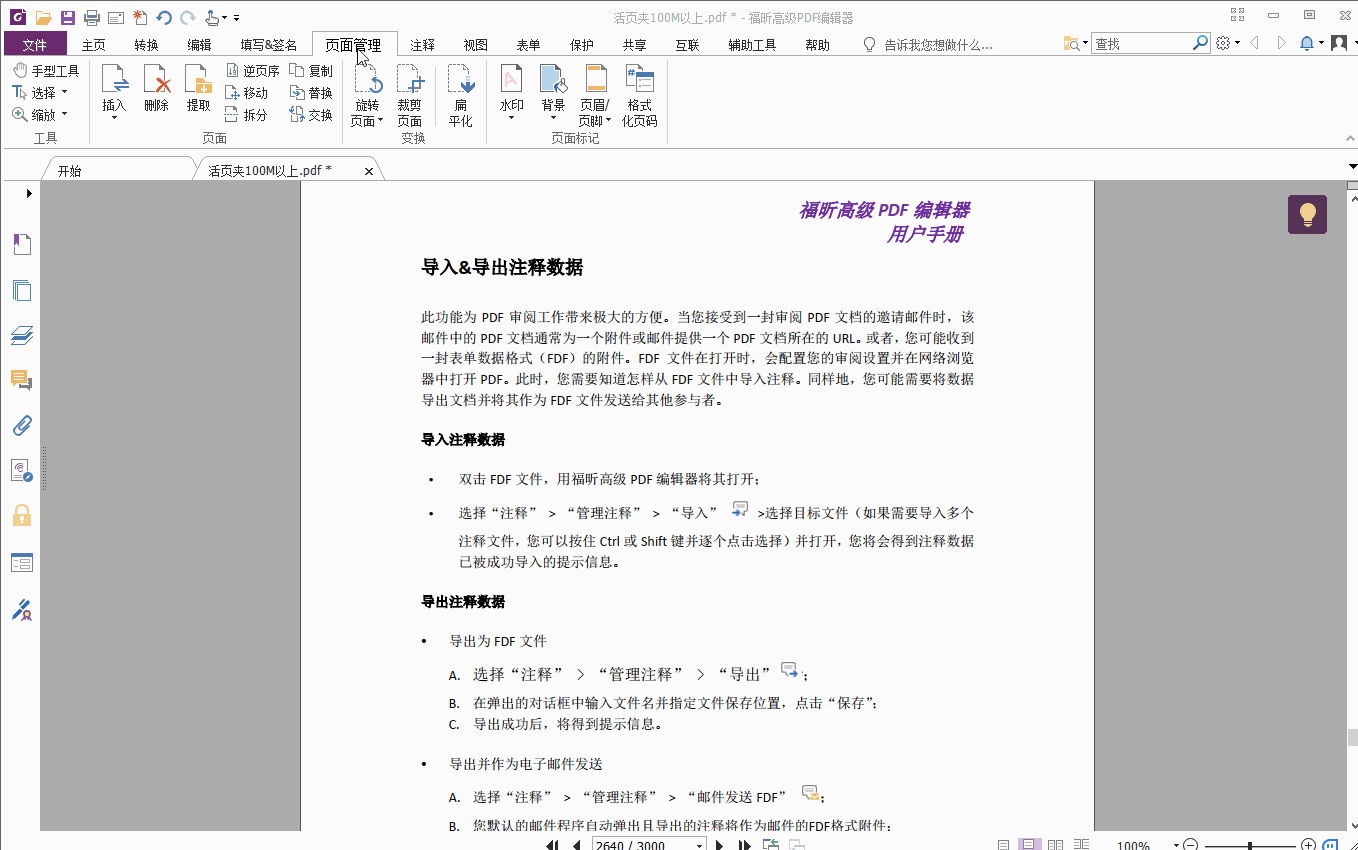This screenshot has height=850, width=1358.
Task: Select the 开始 document tab
Action: pos(68,170)
